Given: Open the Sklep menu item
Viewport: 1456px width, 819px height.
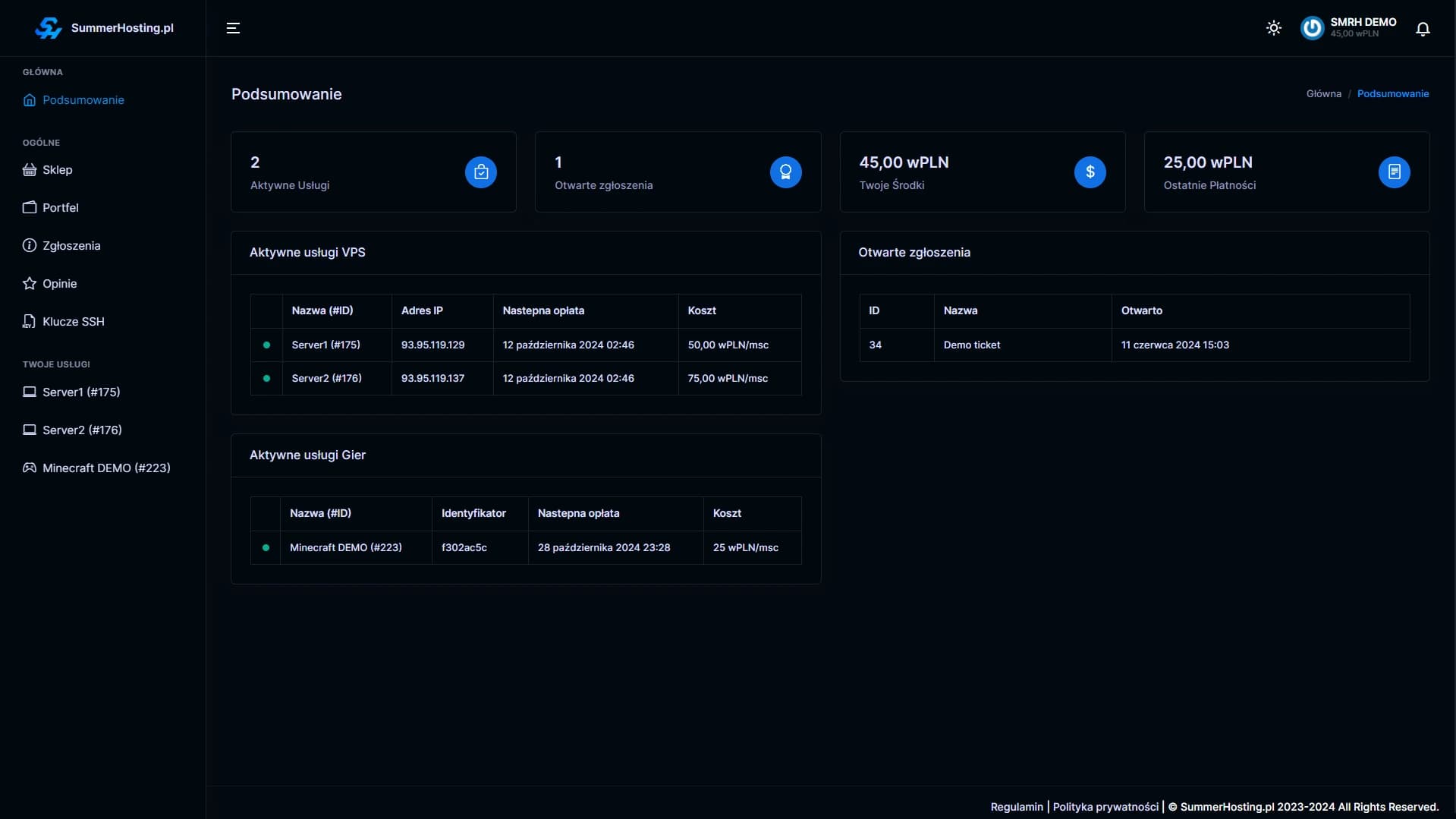Looking at the screenshot, I should pos(58,170).
